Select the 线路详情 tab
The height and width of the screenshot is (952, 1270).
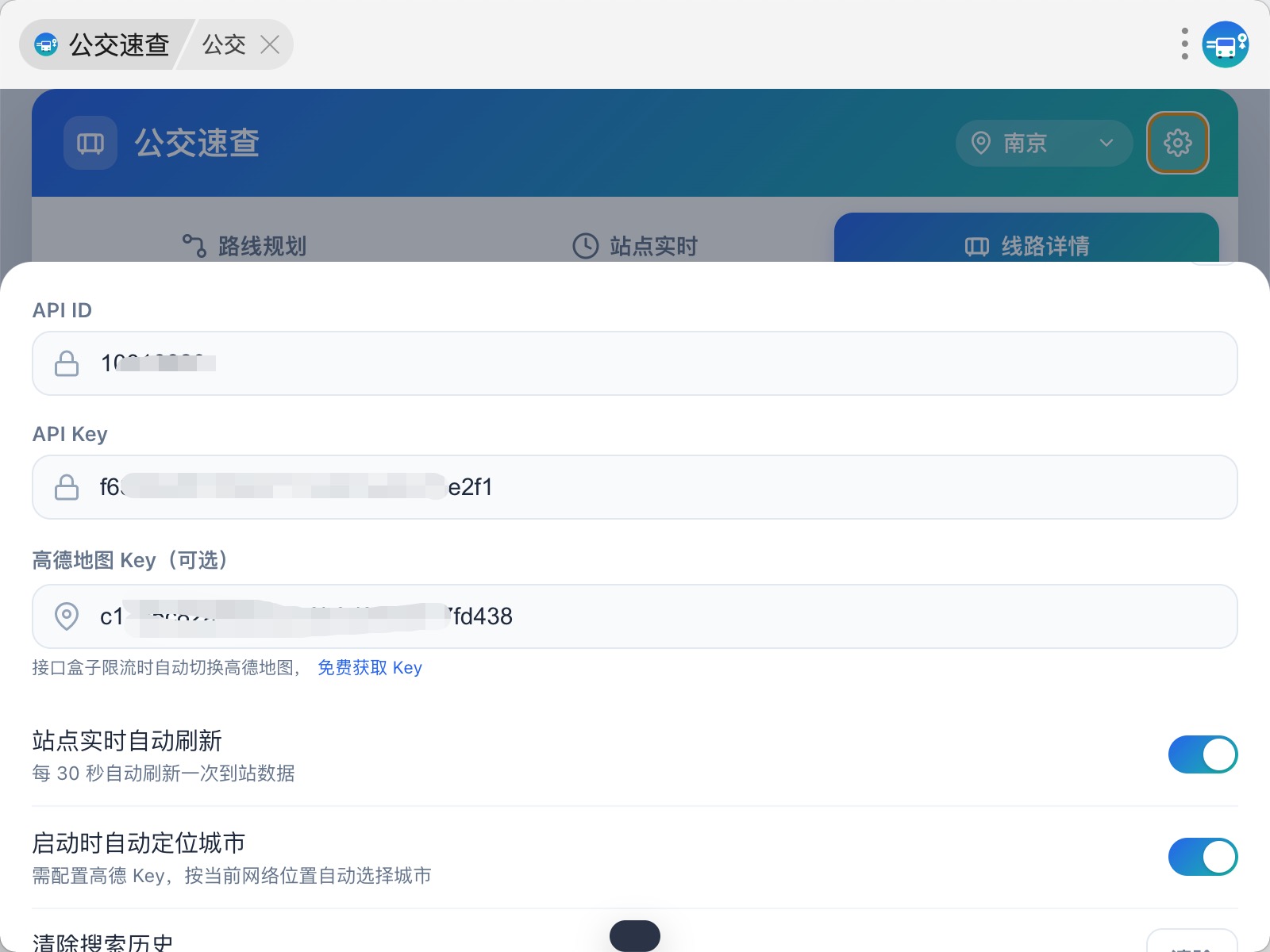[x=1026, y=246]
